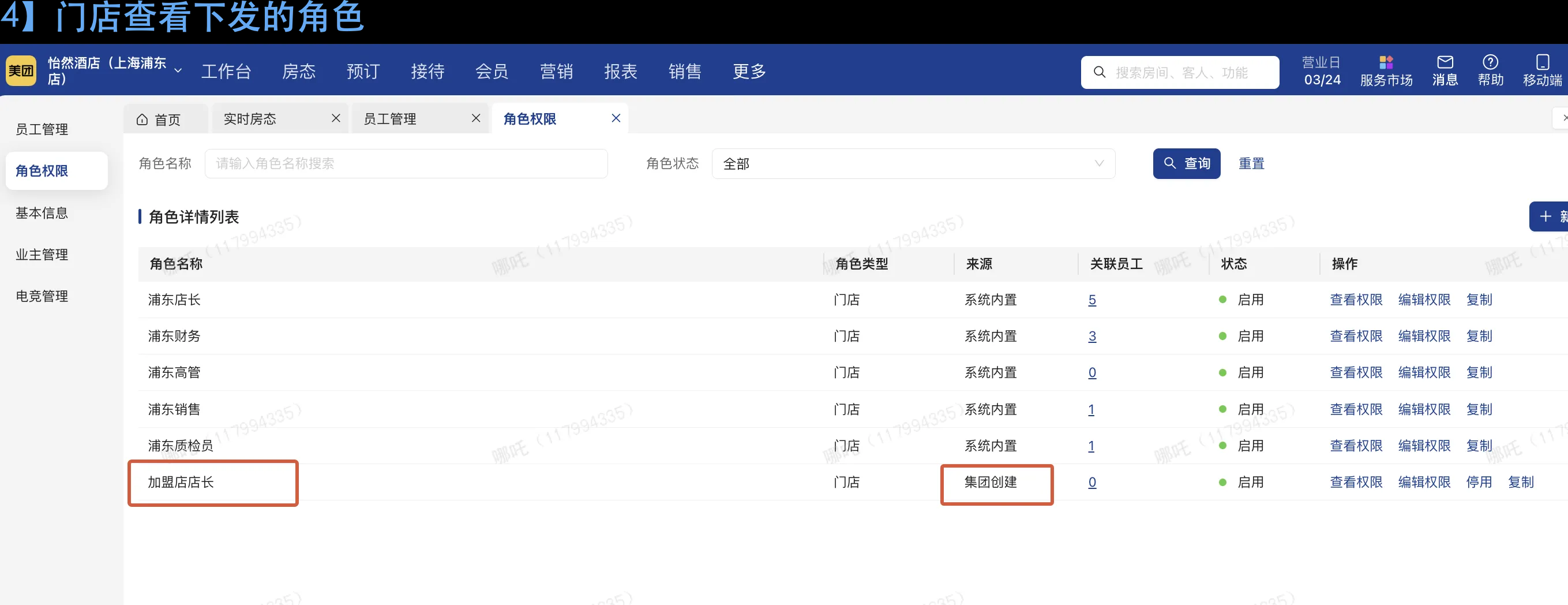The height and width of the screenshot is (605, 1568).
Task: Select 业主管理 in the sidebar
Action: pyautogui.click(x=42, y=254)
